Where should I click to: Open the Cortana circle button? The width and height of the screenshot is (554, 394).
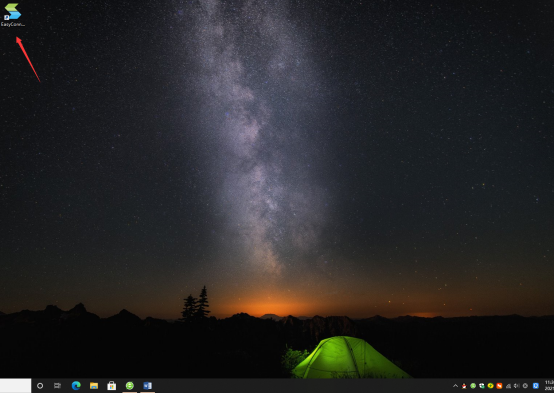click(40, 386)
